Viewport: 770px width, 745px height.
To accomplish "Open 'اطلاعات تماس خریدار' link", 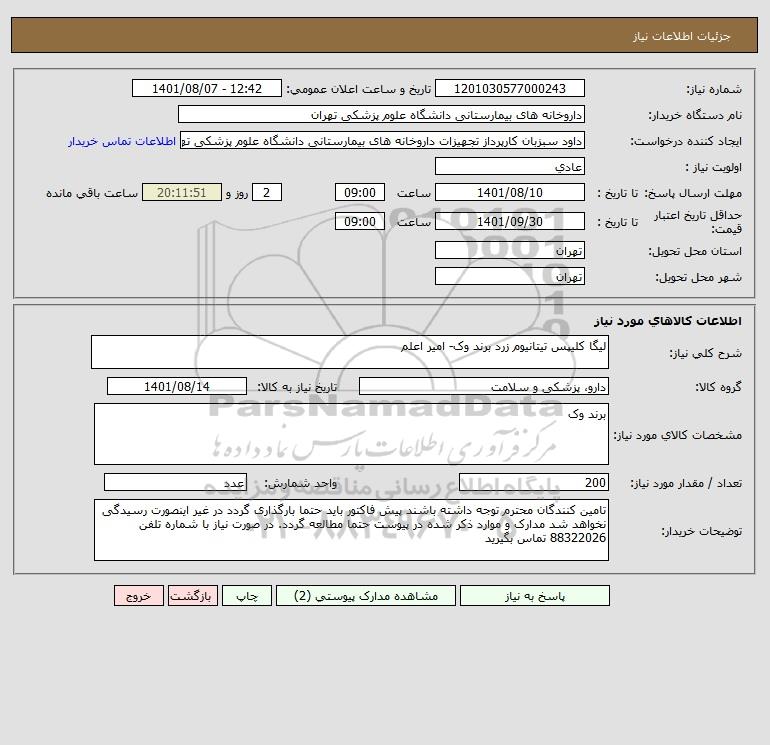I will coord(122,141).
